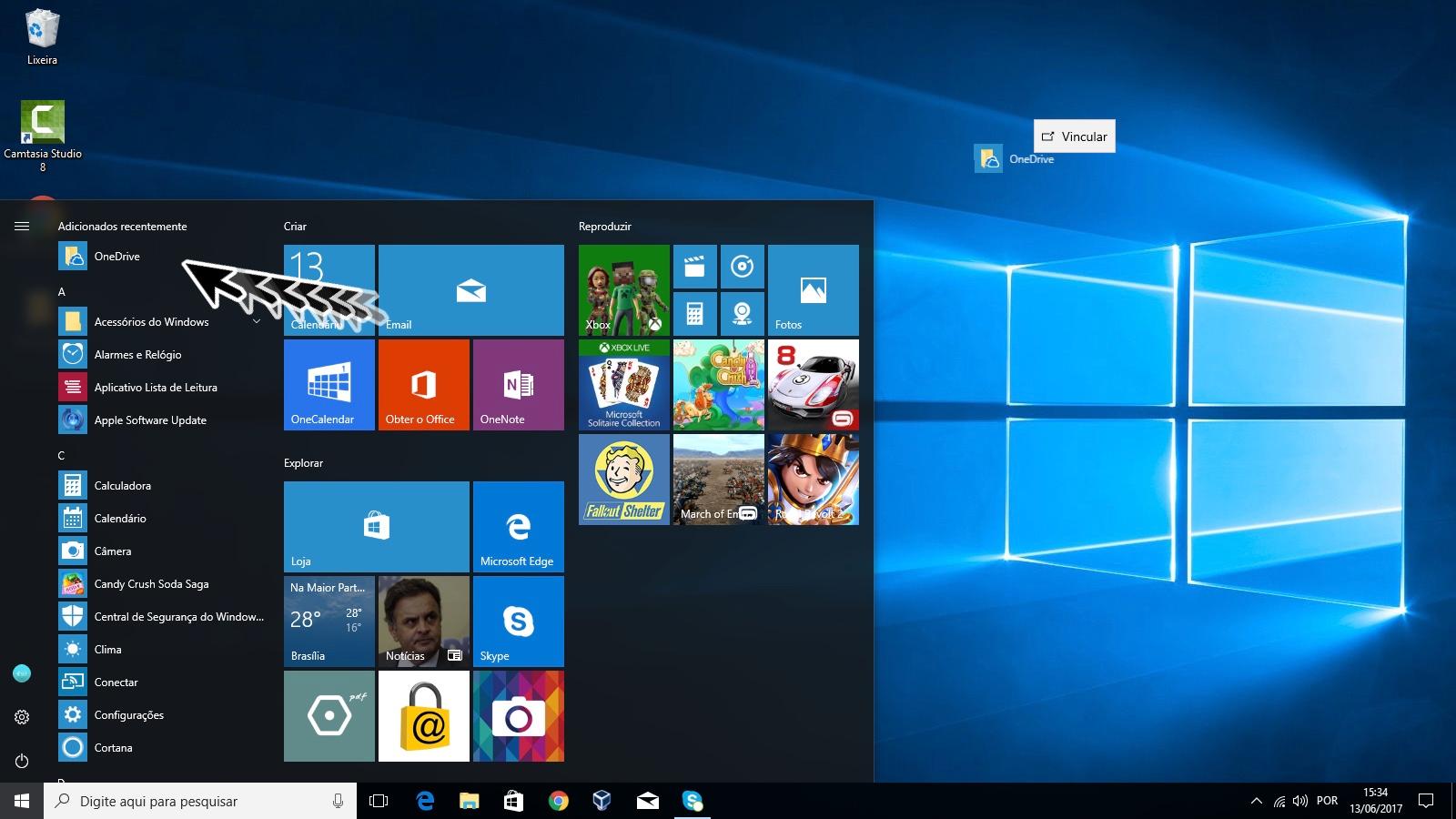Open Cortana from the app list

(x=162, y=747)
